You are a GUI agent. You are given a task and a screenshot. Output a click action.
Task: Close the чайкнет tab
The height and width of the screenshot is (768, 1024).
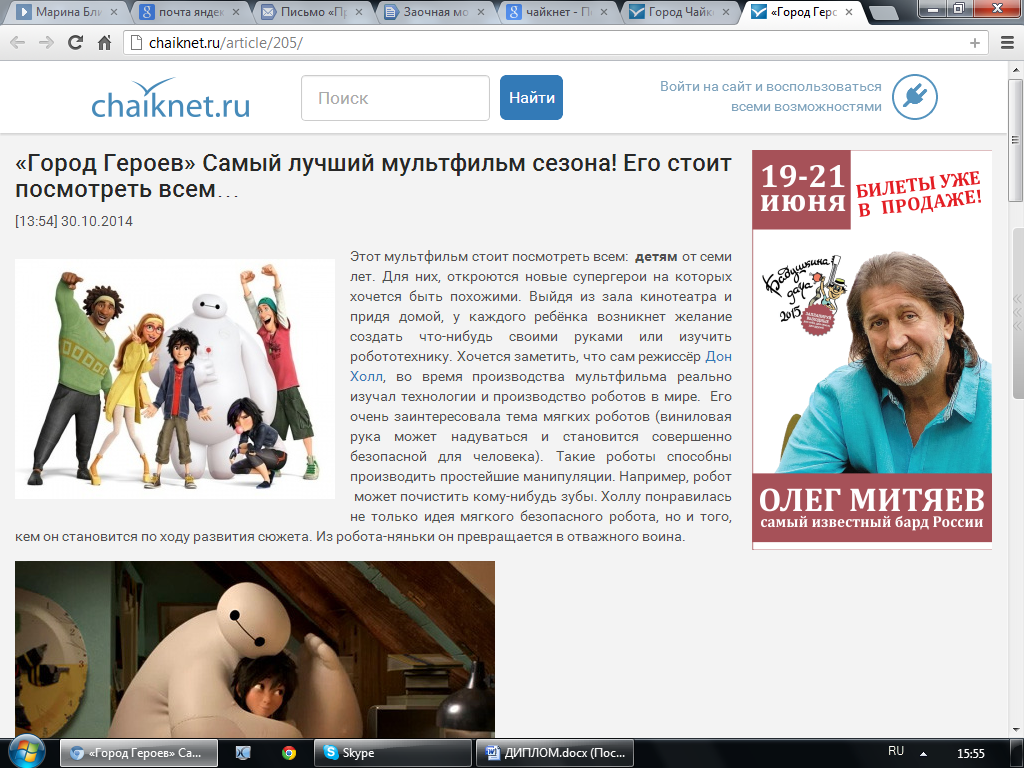603,12
